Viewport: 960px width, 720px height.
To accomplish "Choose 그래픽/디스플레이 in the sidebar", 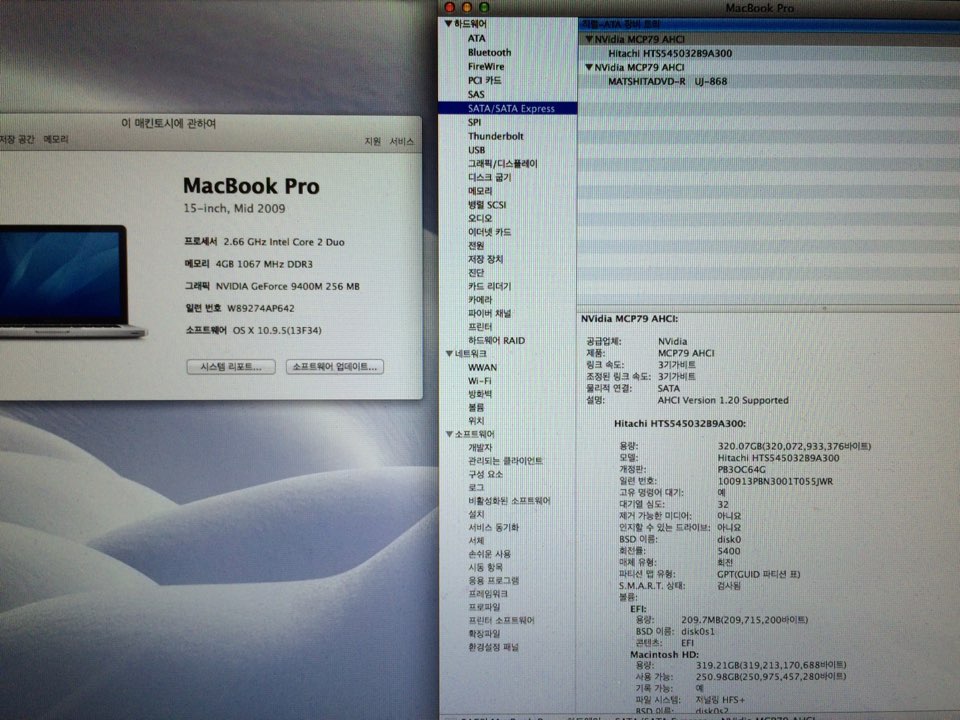I will [x=502, y=164].
